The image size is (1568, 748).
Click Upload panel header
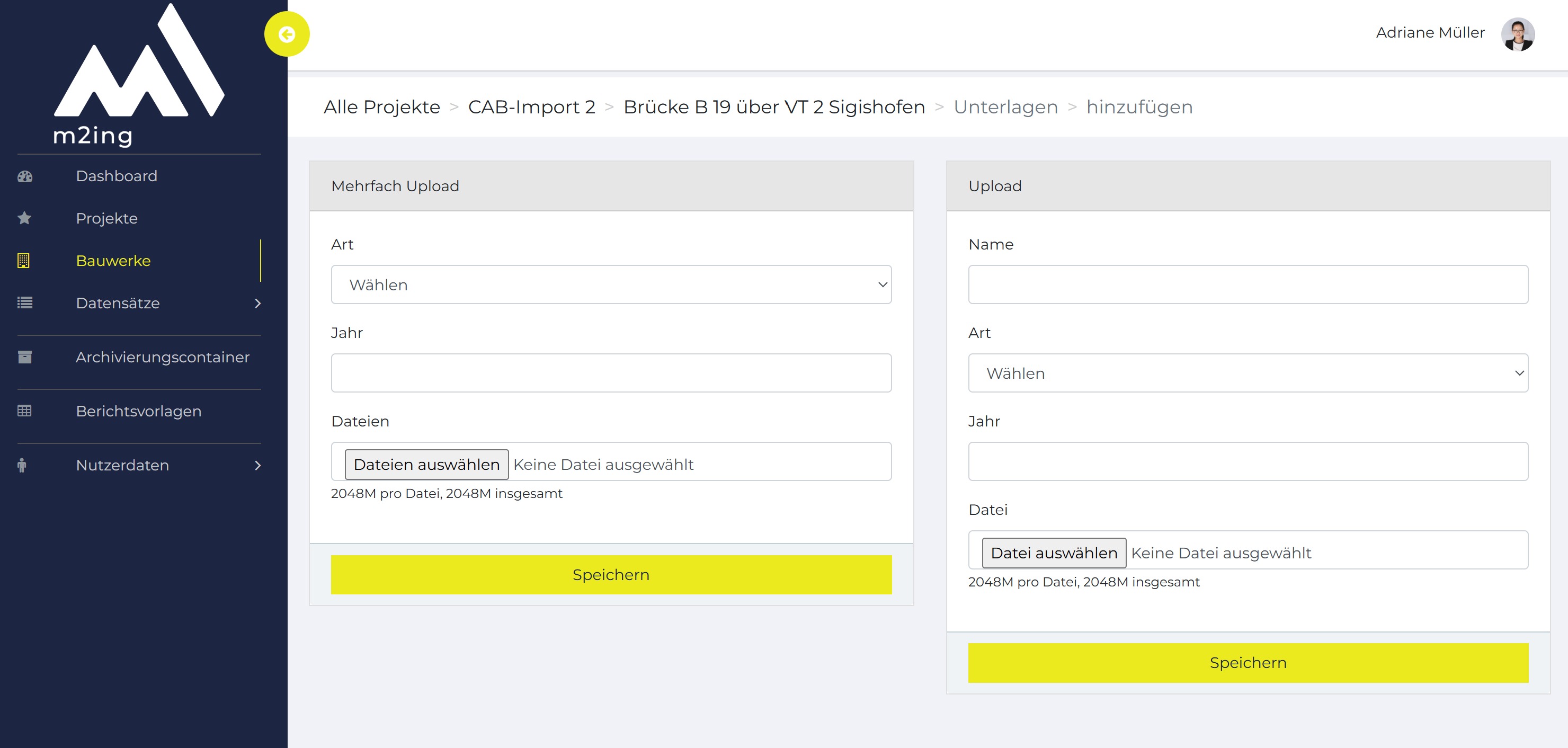point(1248,185)
